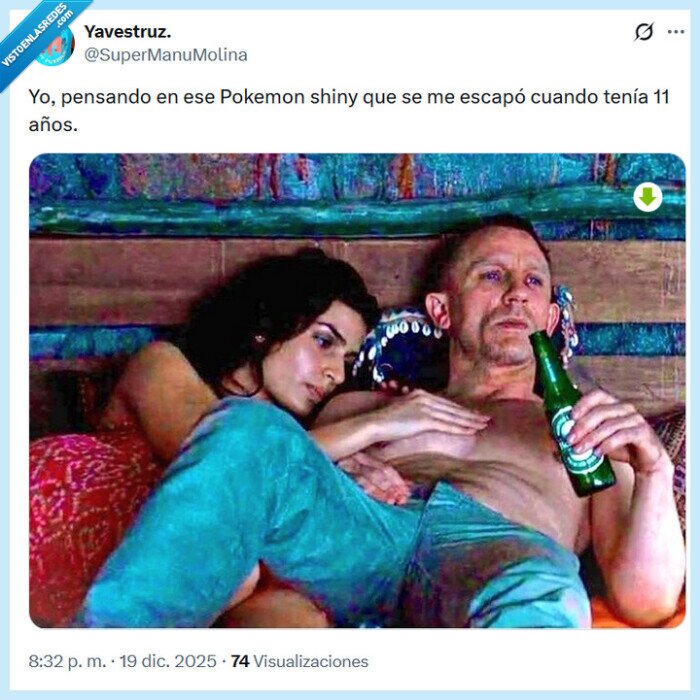Click the word años. in tweet
The height and width of the screenshot is (700, 700).
[53, 125]
